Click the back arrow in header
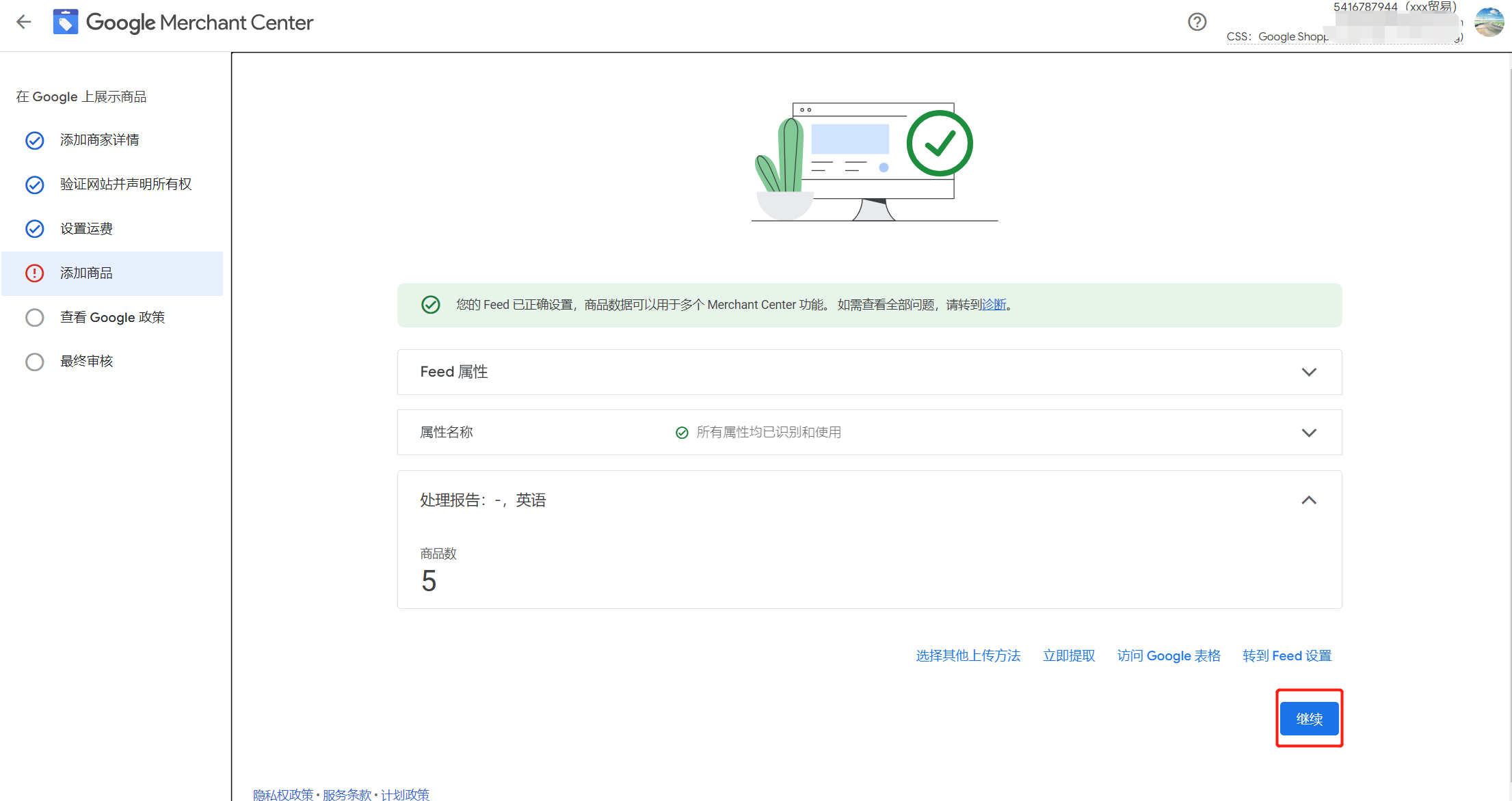The image size is (1512, 801). (x=24, y=22)
